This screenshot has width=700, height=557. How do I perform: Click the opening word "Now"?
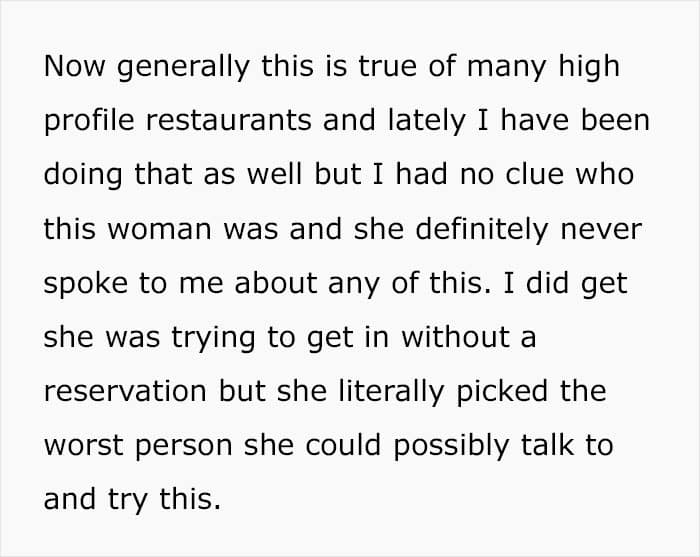coord(75,66)
